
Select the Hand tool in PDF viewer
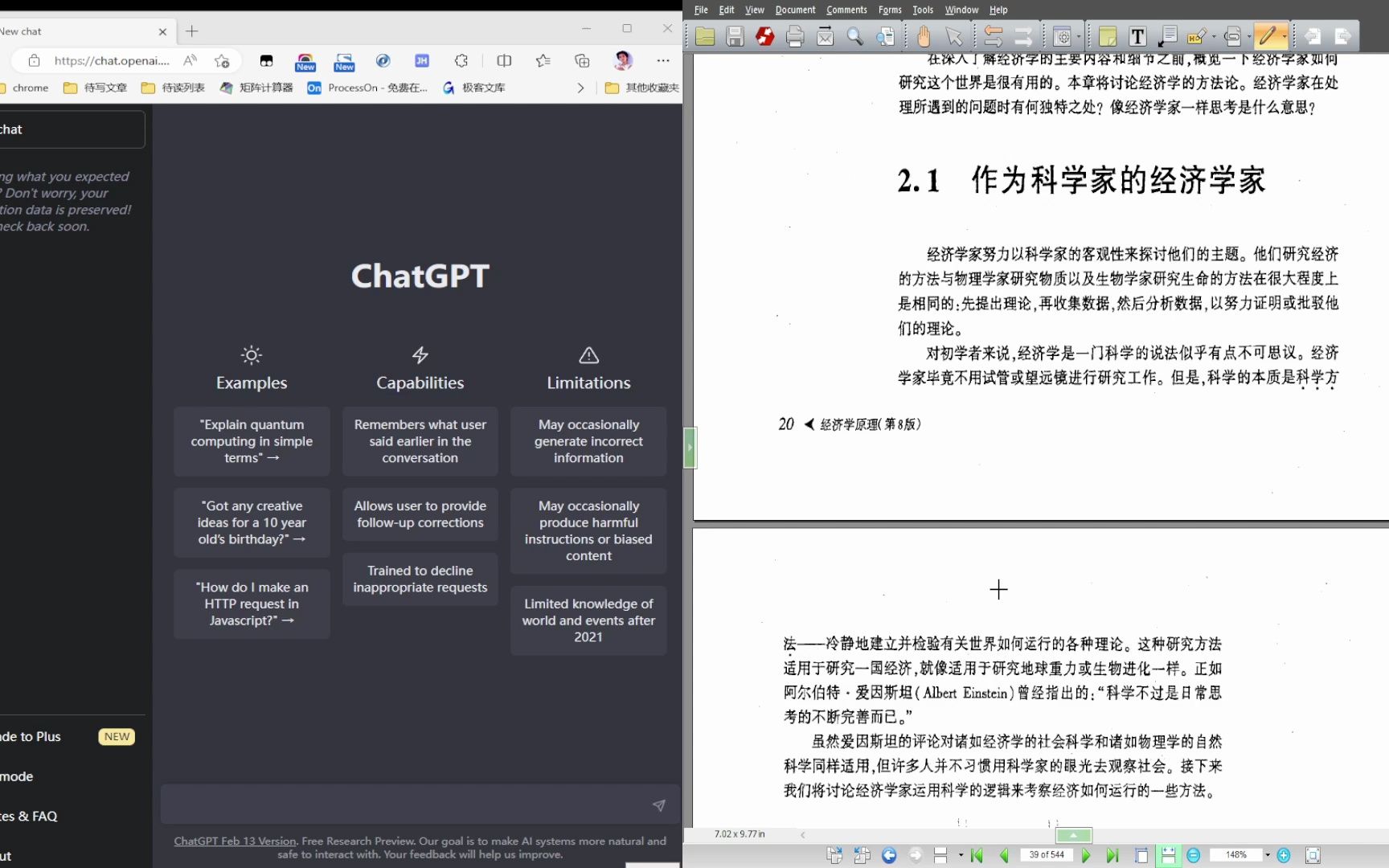924,36
